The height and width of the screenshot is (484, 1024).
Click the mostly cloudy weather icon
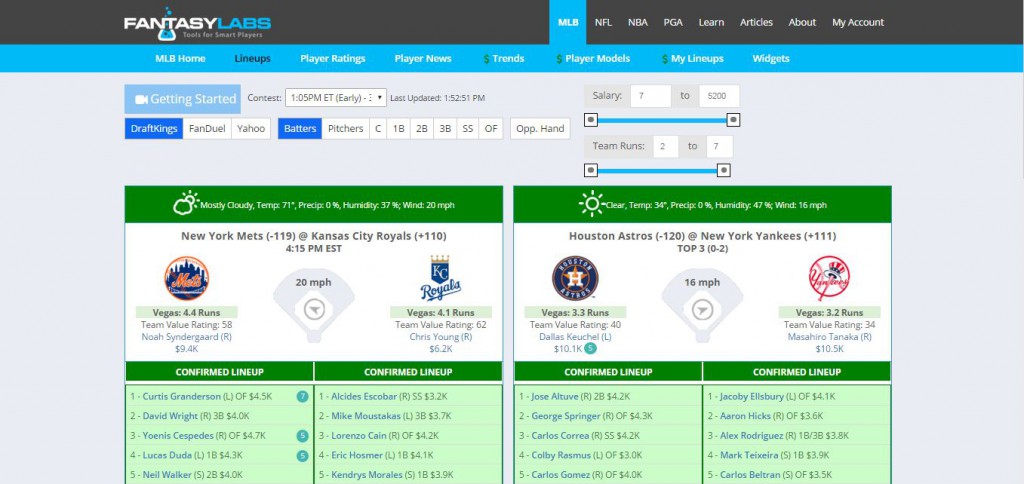click(x=185, y=204)
